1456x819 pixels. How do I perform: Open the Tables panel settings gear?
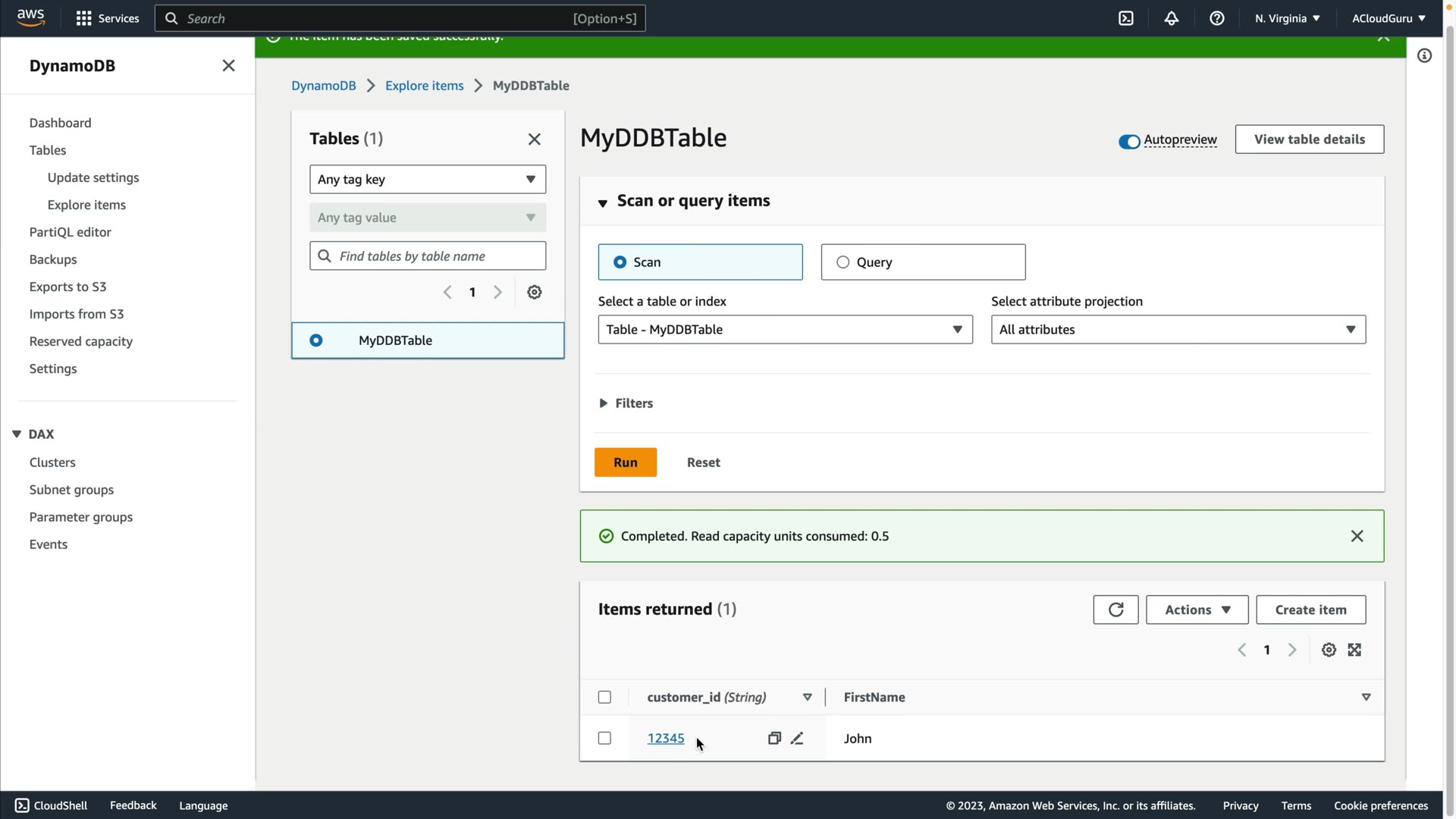pyautogui.click(x=535, y=293)
